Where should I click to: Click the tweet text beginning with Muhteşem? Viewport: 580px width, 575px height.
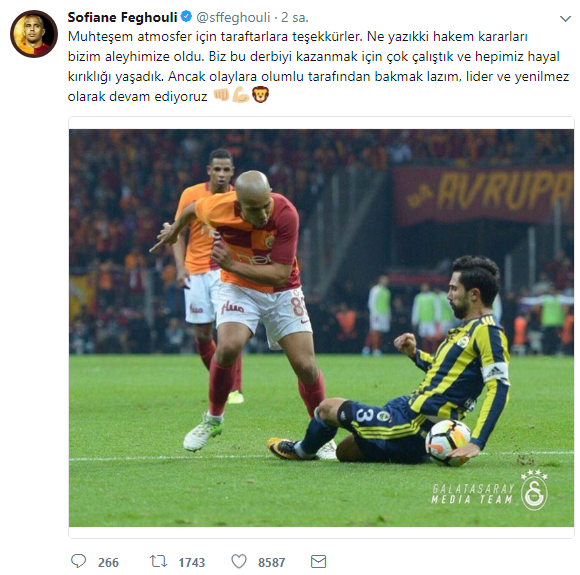click(x=318, y=67)
